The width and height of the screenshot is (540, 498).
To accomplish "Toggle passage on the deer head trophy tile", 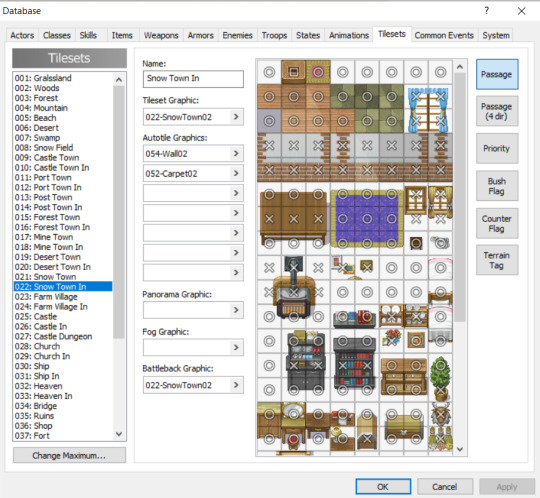I will pyautogui.click(x=440, y=414).
